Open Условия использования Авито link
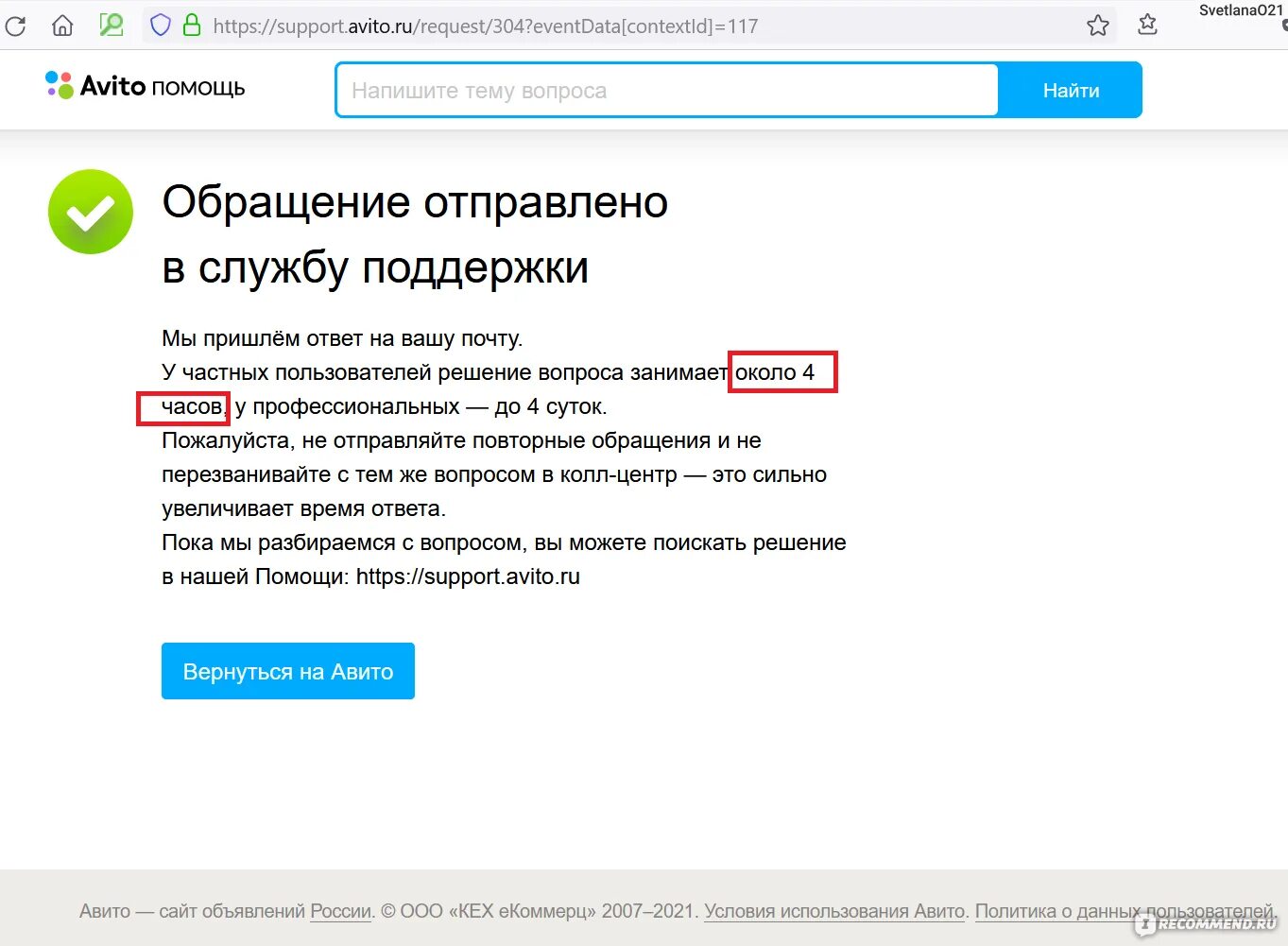 coord(834,912)
